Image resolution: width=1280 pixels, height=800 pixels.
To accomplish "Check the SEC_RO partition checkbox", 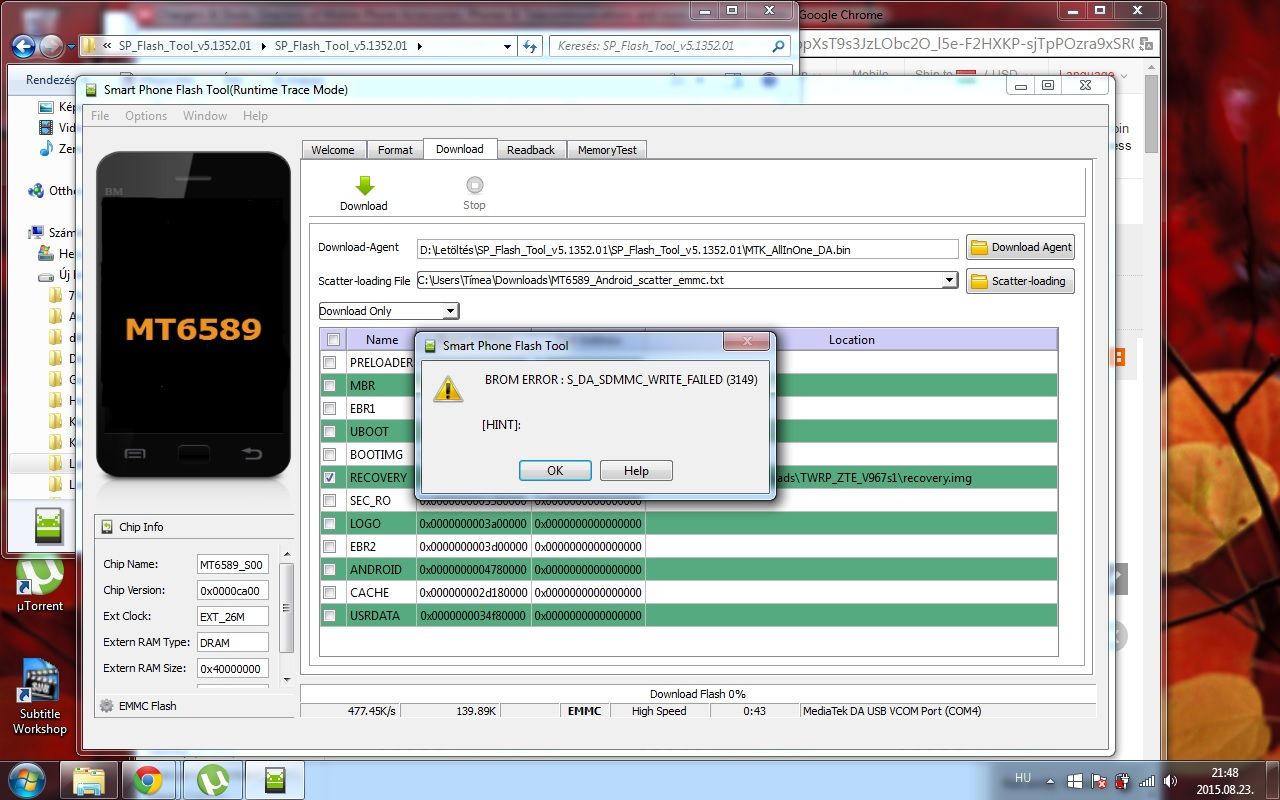I will pos(329,500).
